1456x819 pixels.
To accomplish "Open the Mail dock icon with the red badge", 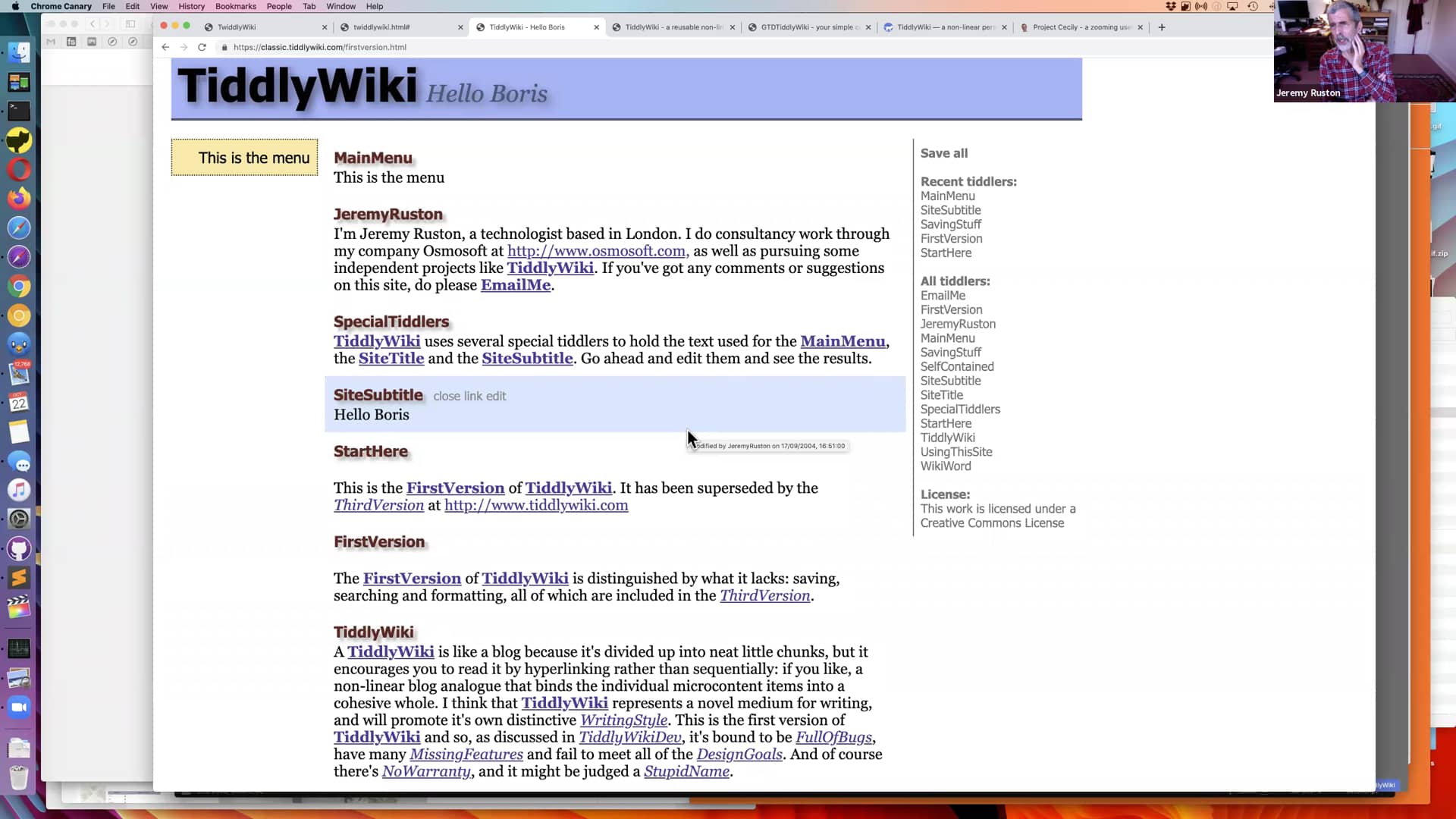I will (x=19, y=374).
